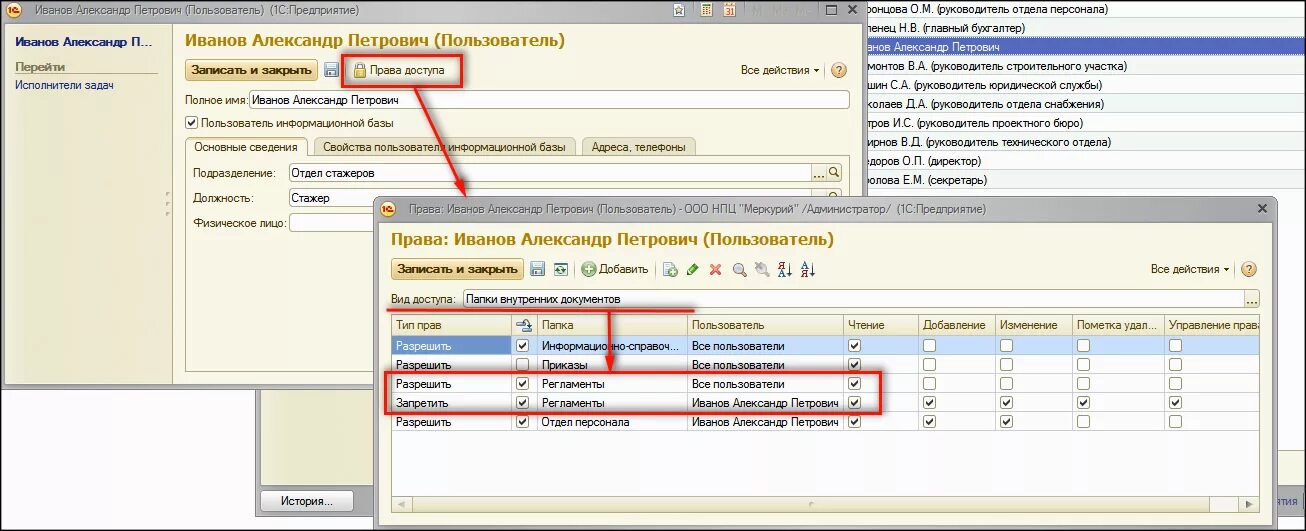Open Все действия menu in user window
The image size is (1306, 531).
pos(780,71)
